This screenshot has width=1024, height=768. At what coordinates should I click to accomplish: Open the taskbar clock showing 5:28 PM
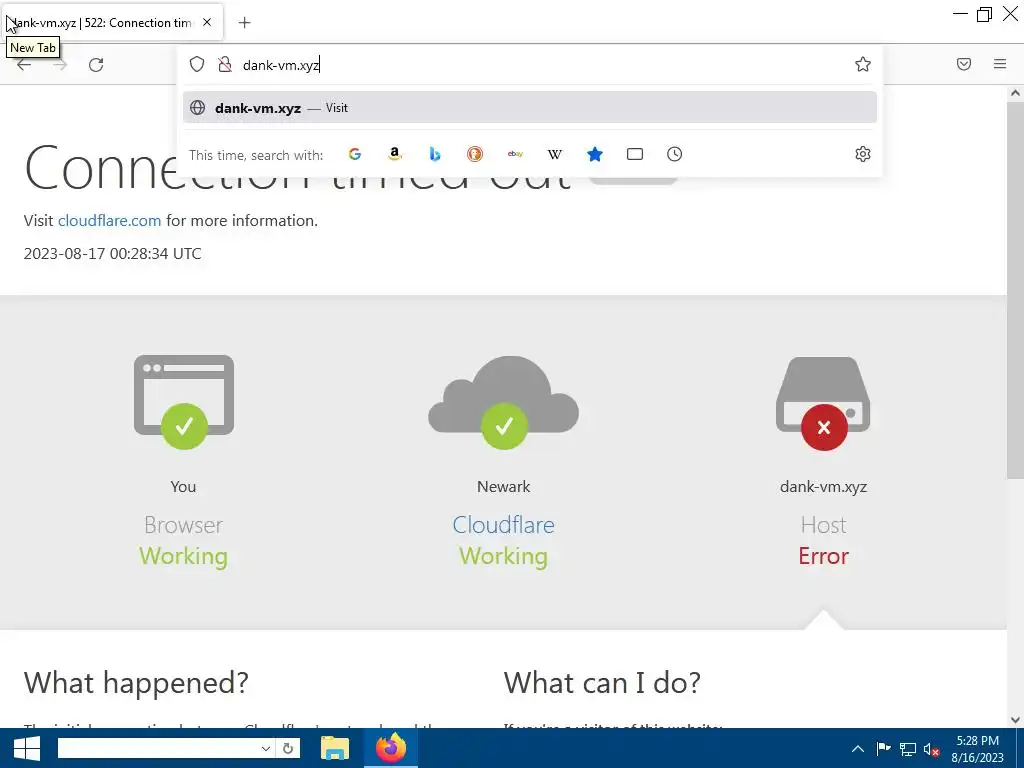(x=978, y=749)
